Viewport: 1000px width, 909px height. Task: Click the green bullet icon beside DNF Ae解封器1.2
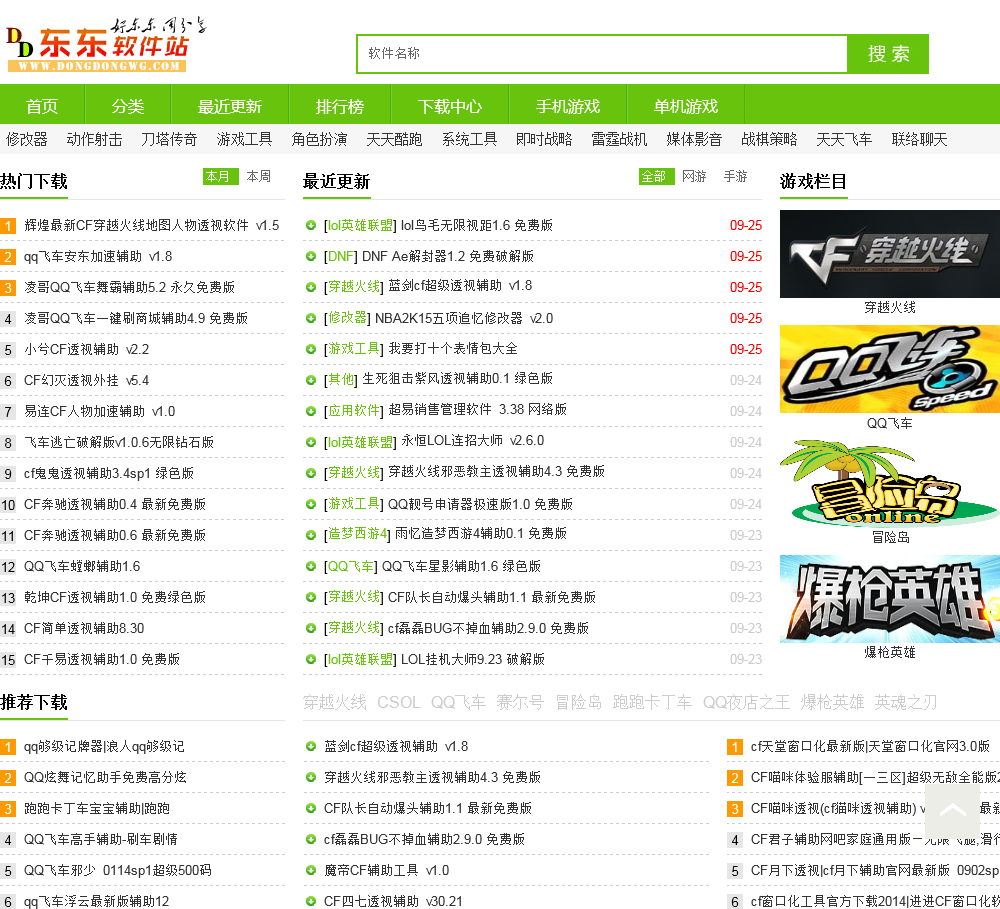311,256
